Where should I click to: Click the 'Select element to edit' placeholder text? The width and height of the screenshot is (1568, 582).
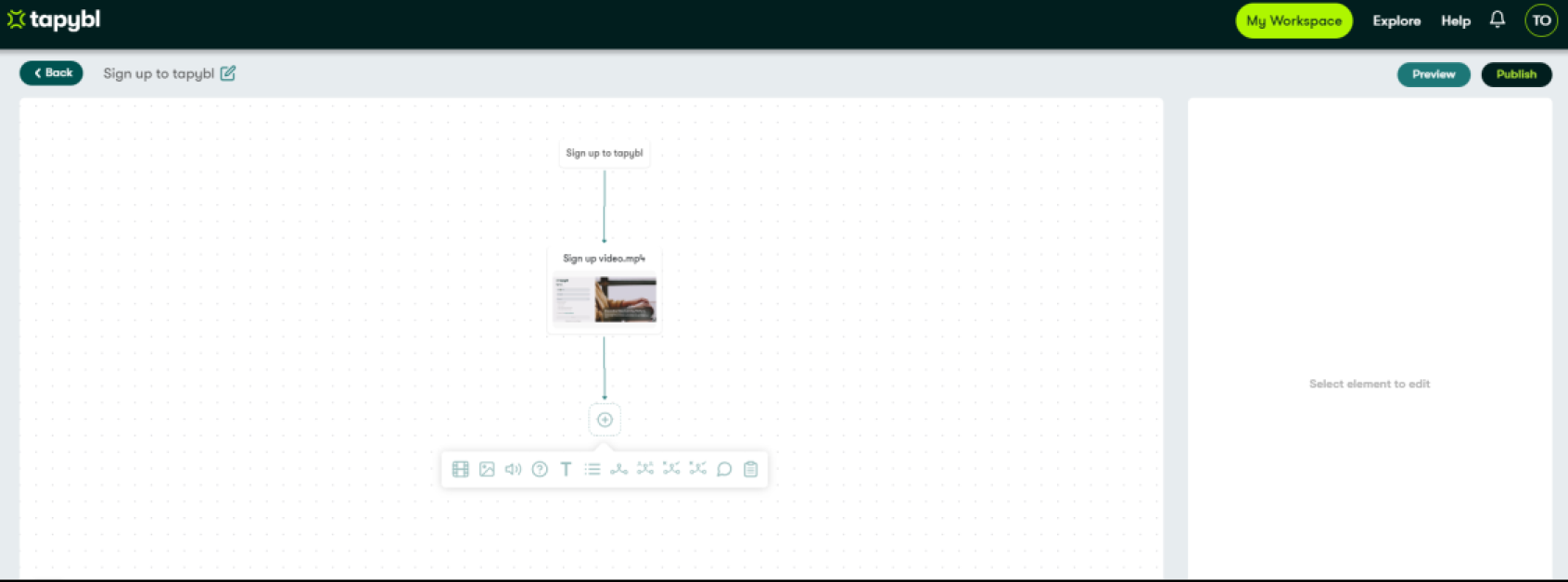(1370, 384)
